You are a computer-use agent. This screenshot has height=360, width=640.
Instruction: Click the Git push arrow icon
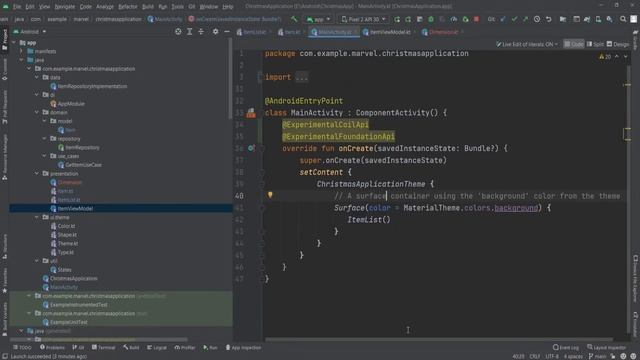point(525,19)
